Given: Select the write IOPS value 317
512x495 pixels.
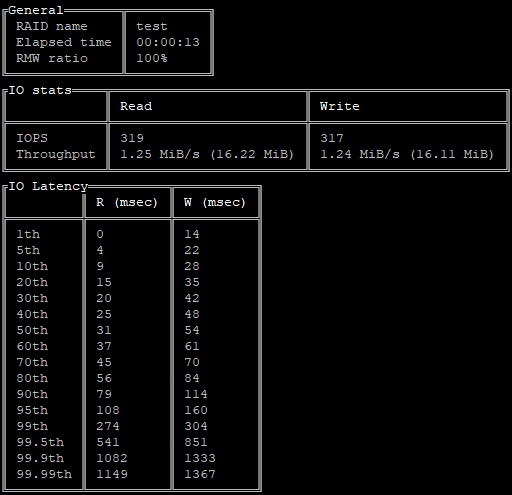Looking at the screenshot, I should click(x=332, y=138).
